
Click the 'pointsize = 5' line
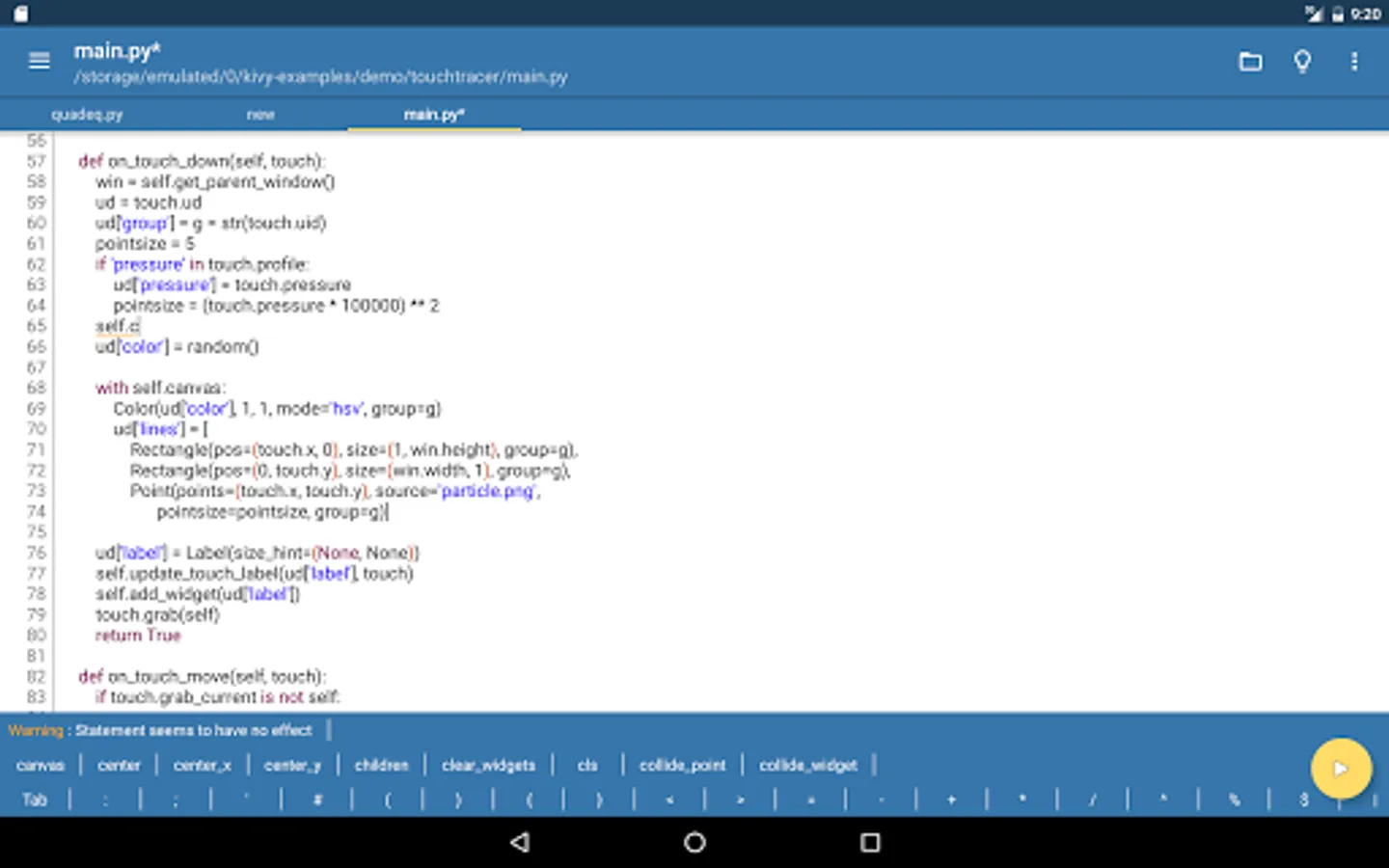tap(145, 243)
